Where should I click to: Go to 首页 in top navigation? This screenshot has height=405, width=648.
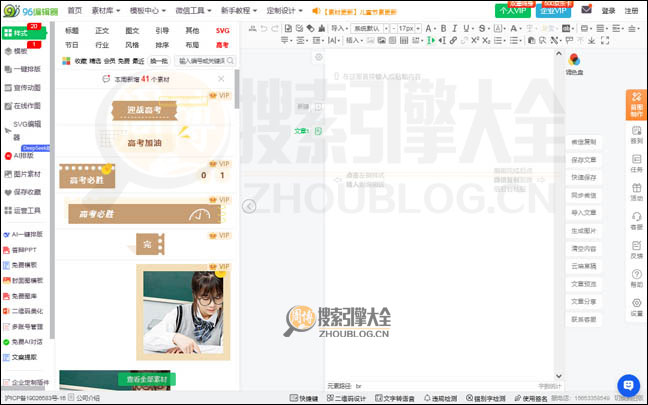tap(75, 10)
